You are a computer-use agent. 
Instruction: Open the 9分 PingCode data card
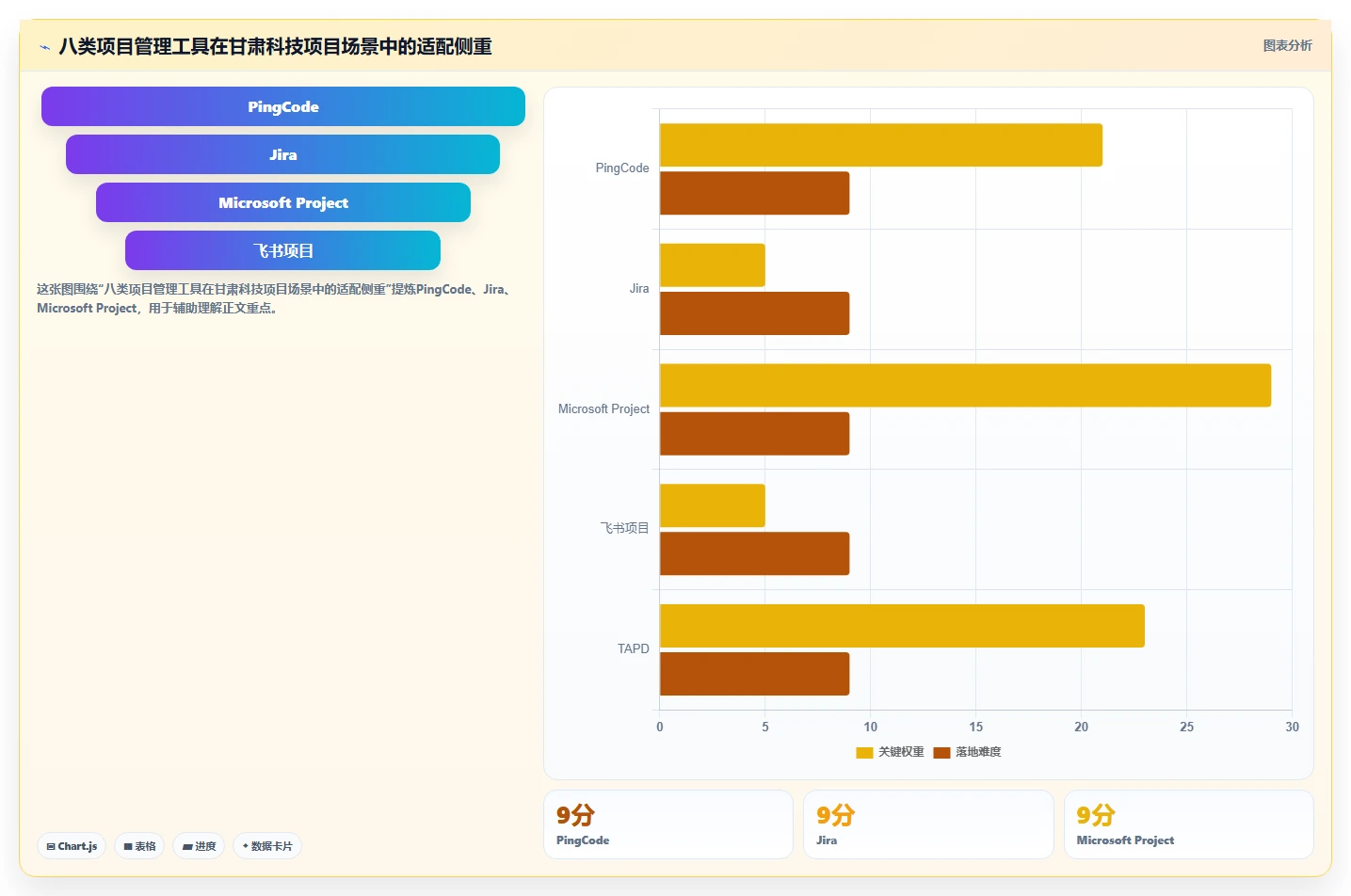(x=668, y=824)
